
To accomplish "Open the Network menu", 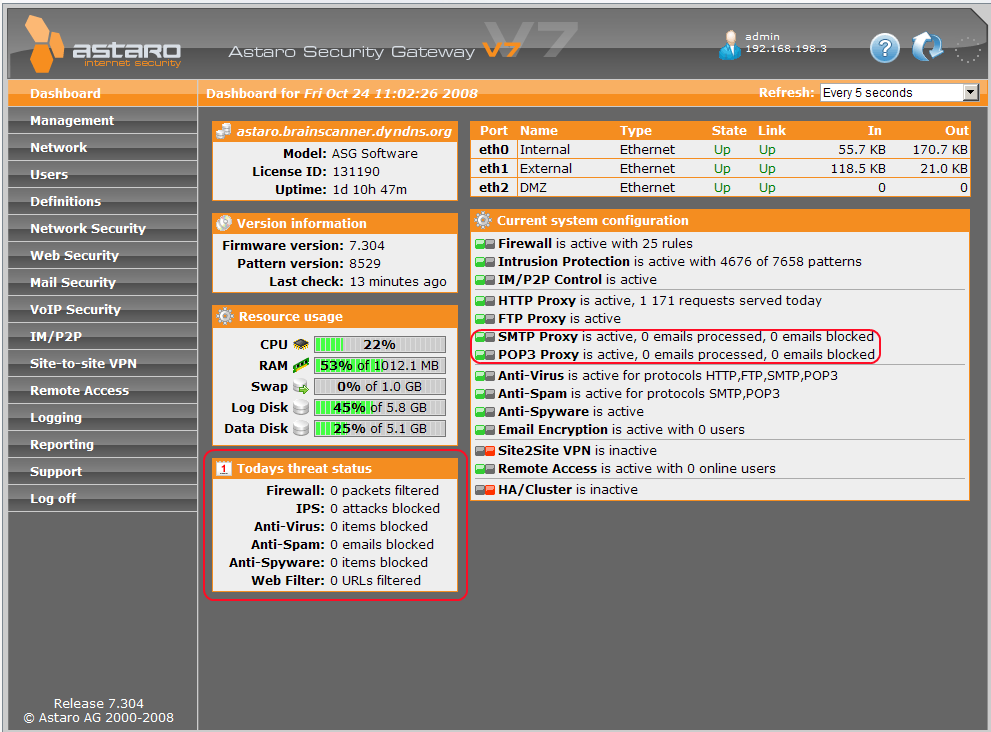I will point(102,147).
